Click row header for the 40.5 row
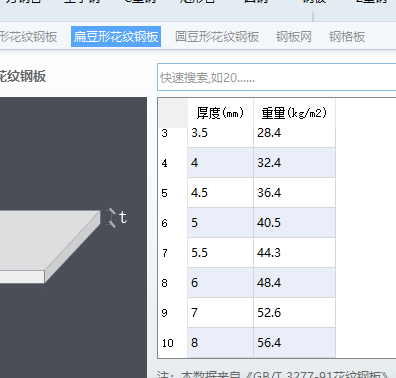Screen dimensions: 396x378 click(173, 223)
